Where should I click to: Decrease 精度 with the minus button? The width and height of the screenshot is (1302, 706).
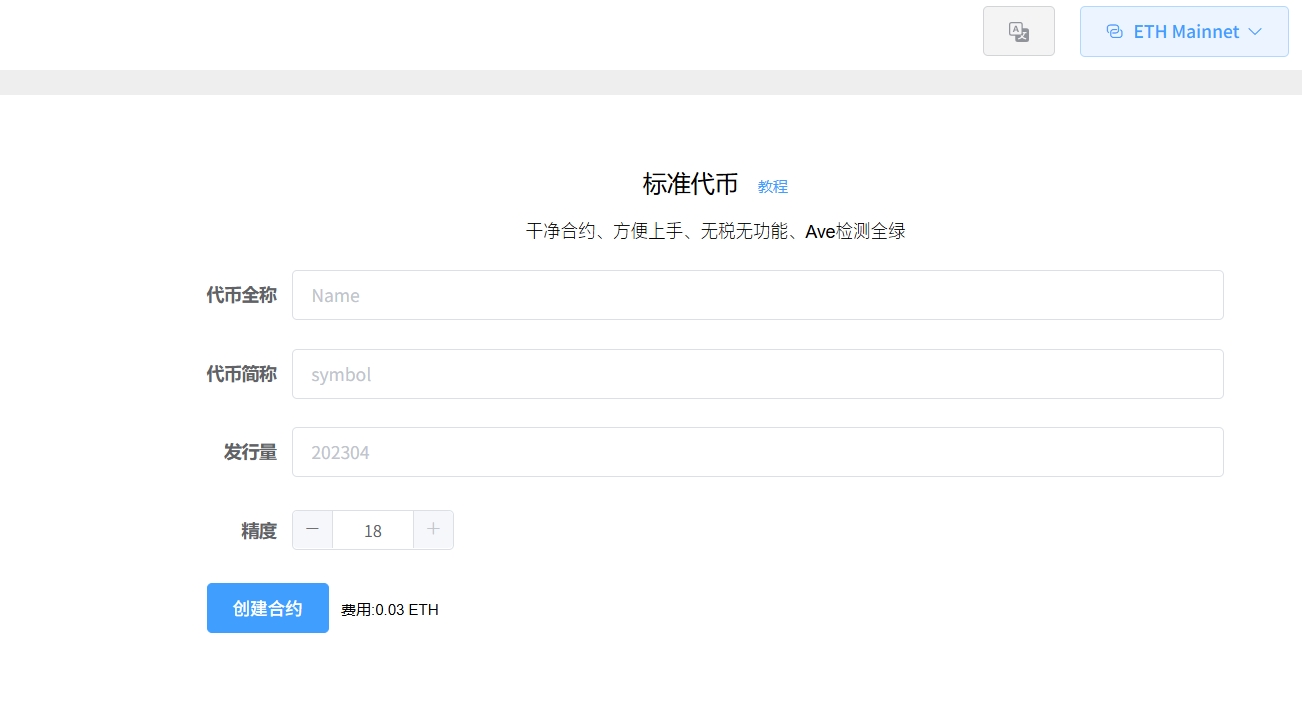312,530
